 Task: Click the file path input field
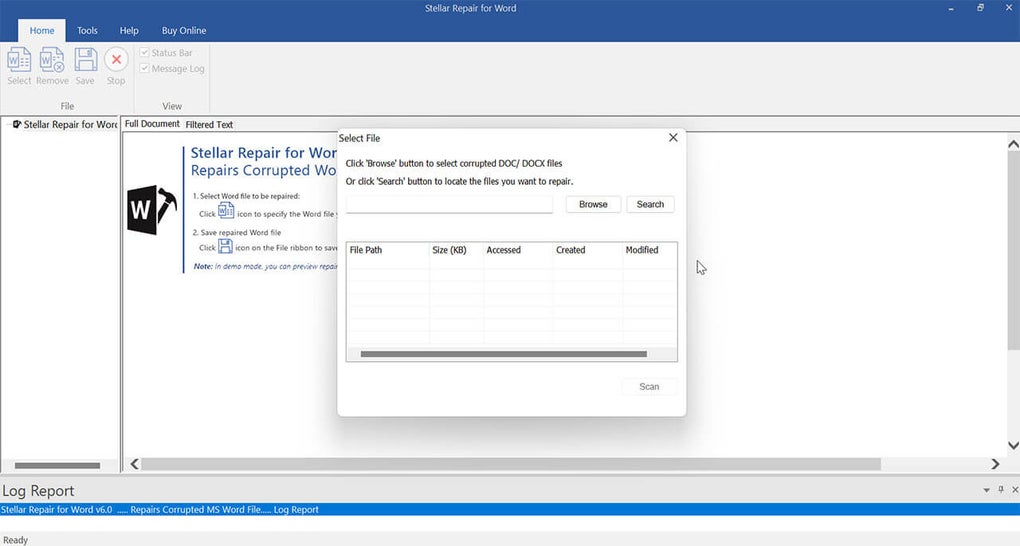[450, 204]
